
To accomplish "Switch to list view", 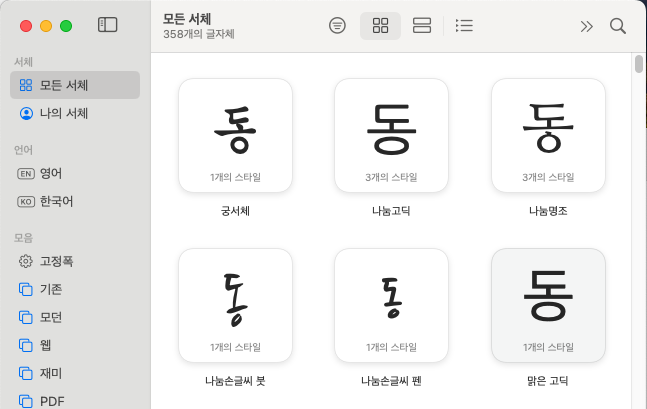I will [x=464, y=26].
